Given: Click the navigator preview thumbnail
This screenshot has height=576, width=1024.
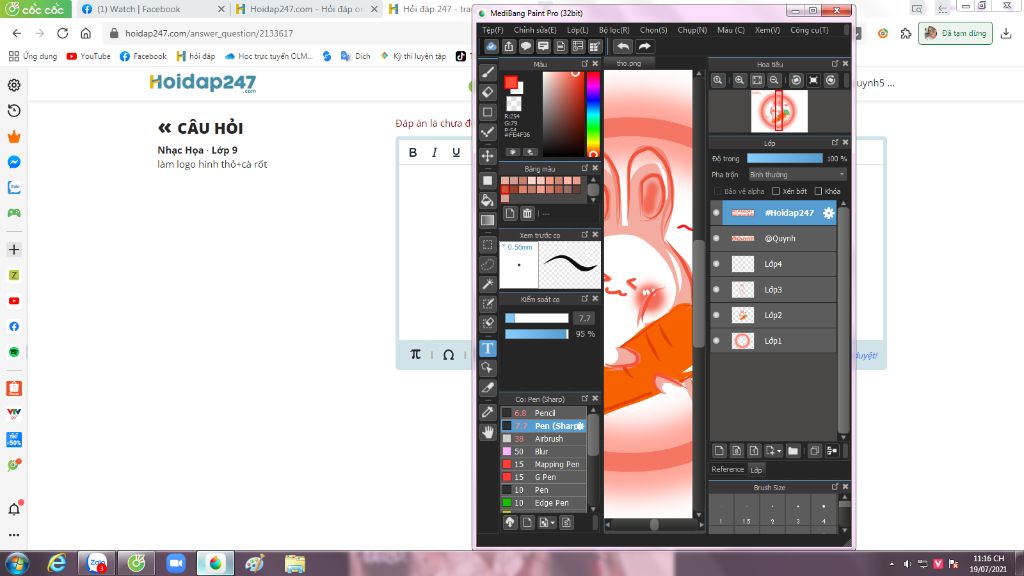Looking at the screenshot, I should [779, 111].
